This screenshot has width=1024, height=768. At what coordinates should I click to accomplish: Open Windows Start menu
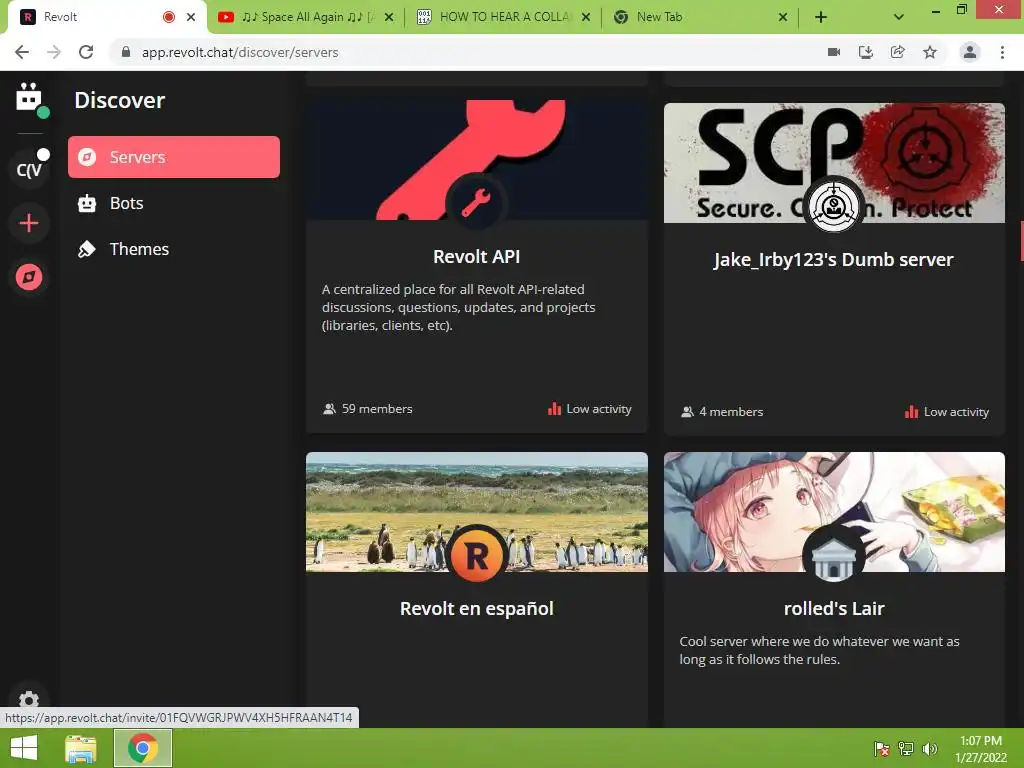point(24,748)
